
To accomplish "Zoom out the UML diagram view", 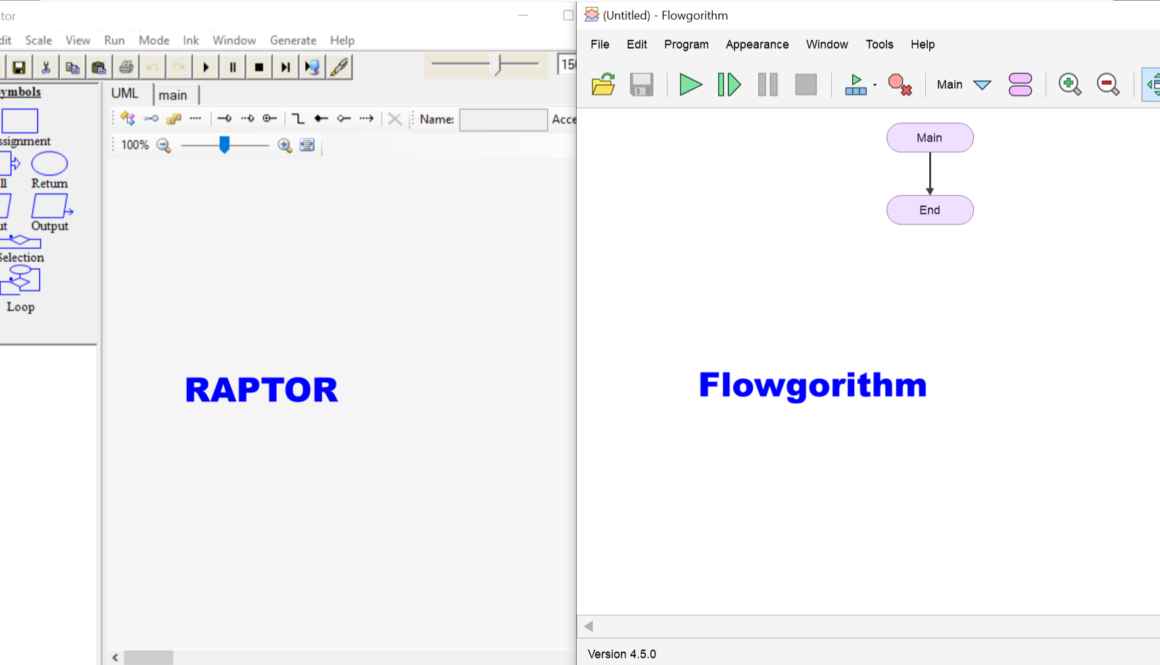I will [x=163, y=146].
